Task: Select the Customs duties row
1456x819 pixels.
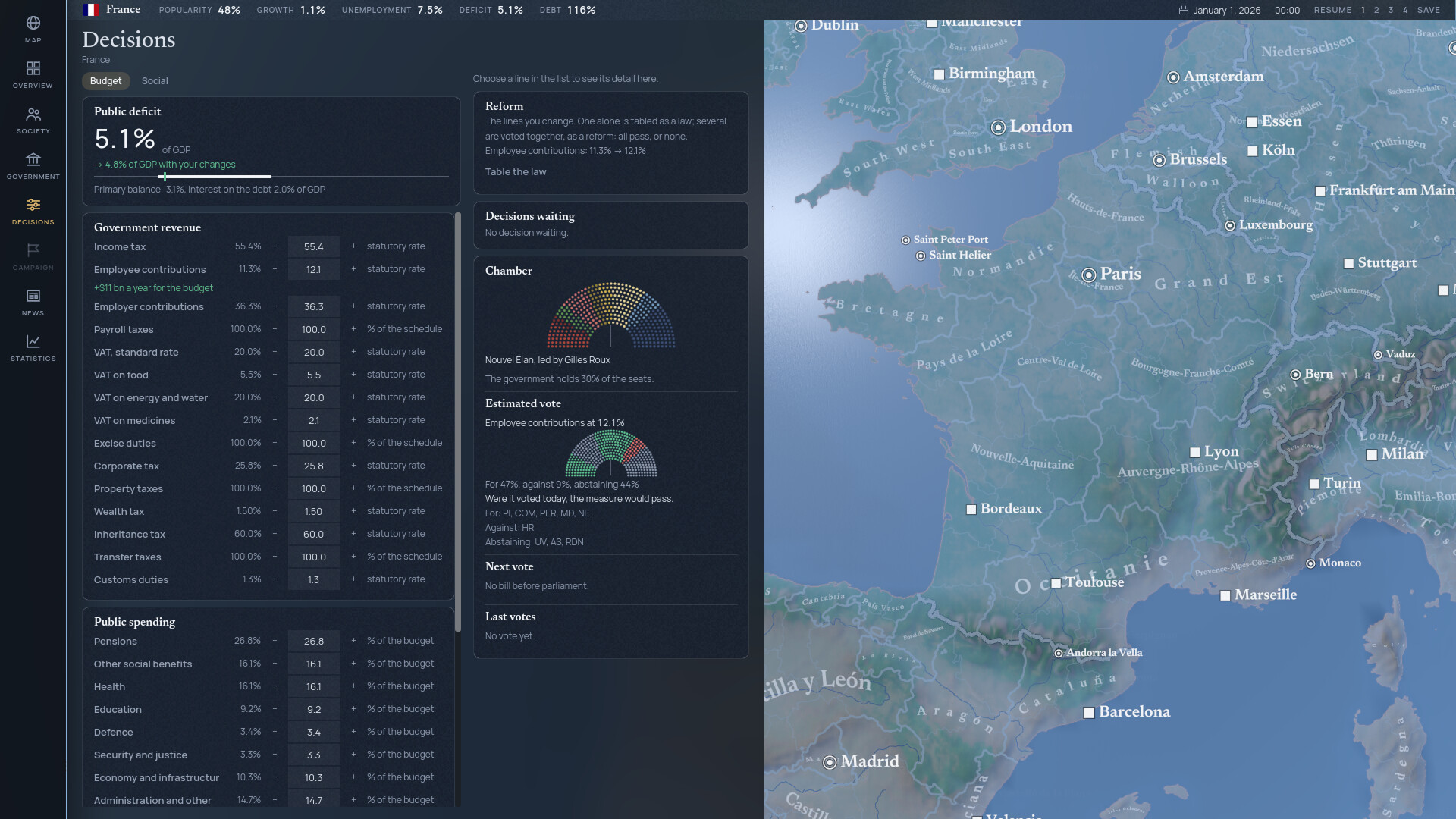Action: click(x=268, y=580)
